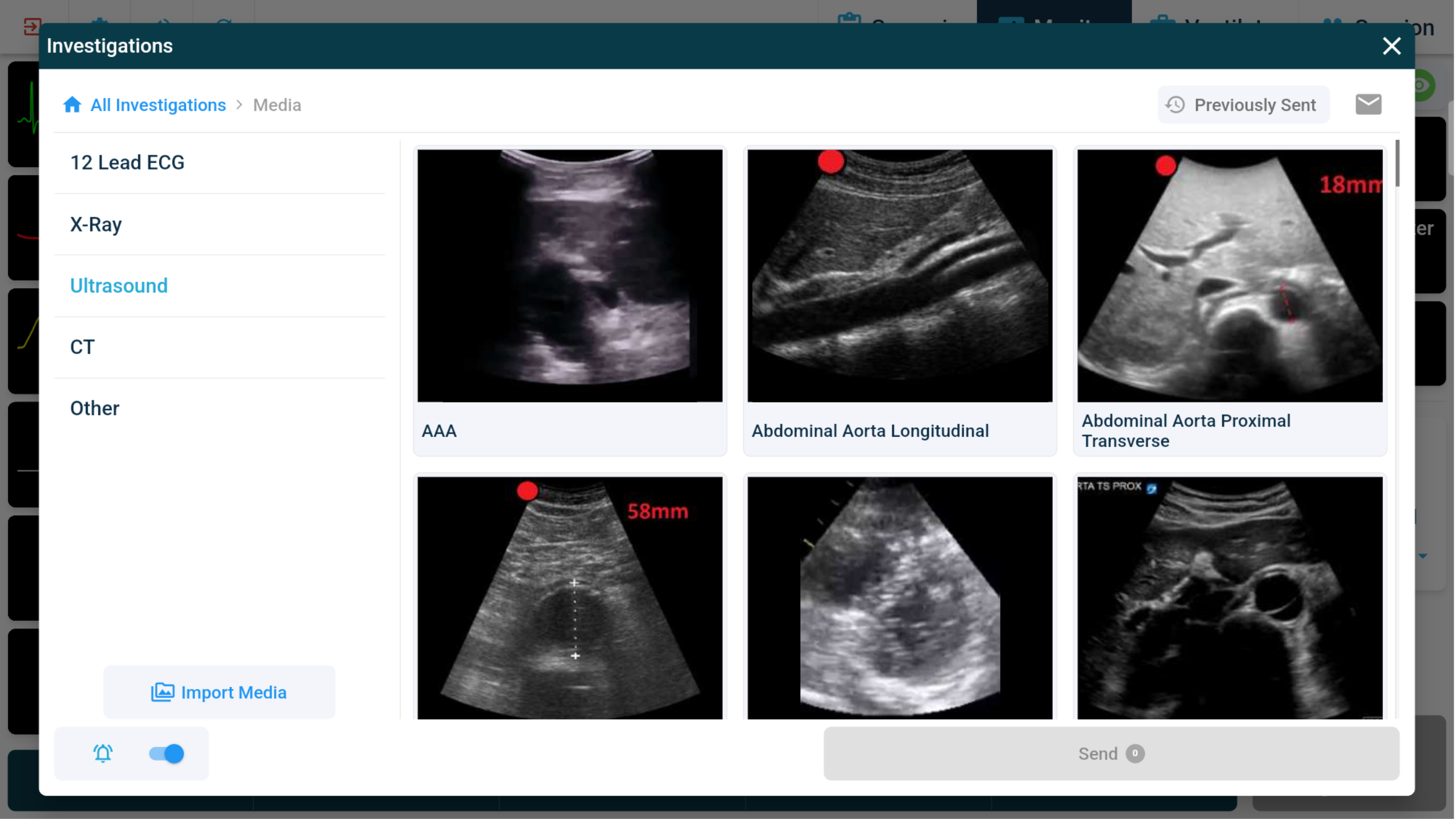Image resolution: width=1456 pixels, height=819 pixels.
Task: Click the envelope mail icon
Action: click(1368, 105)
